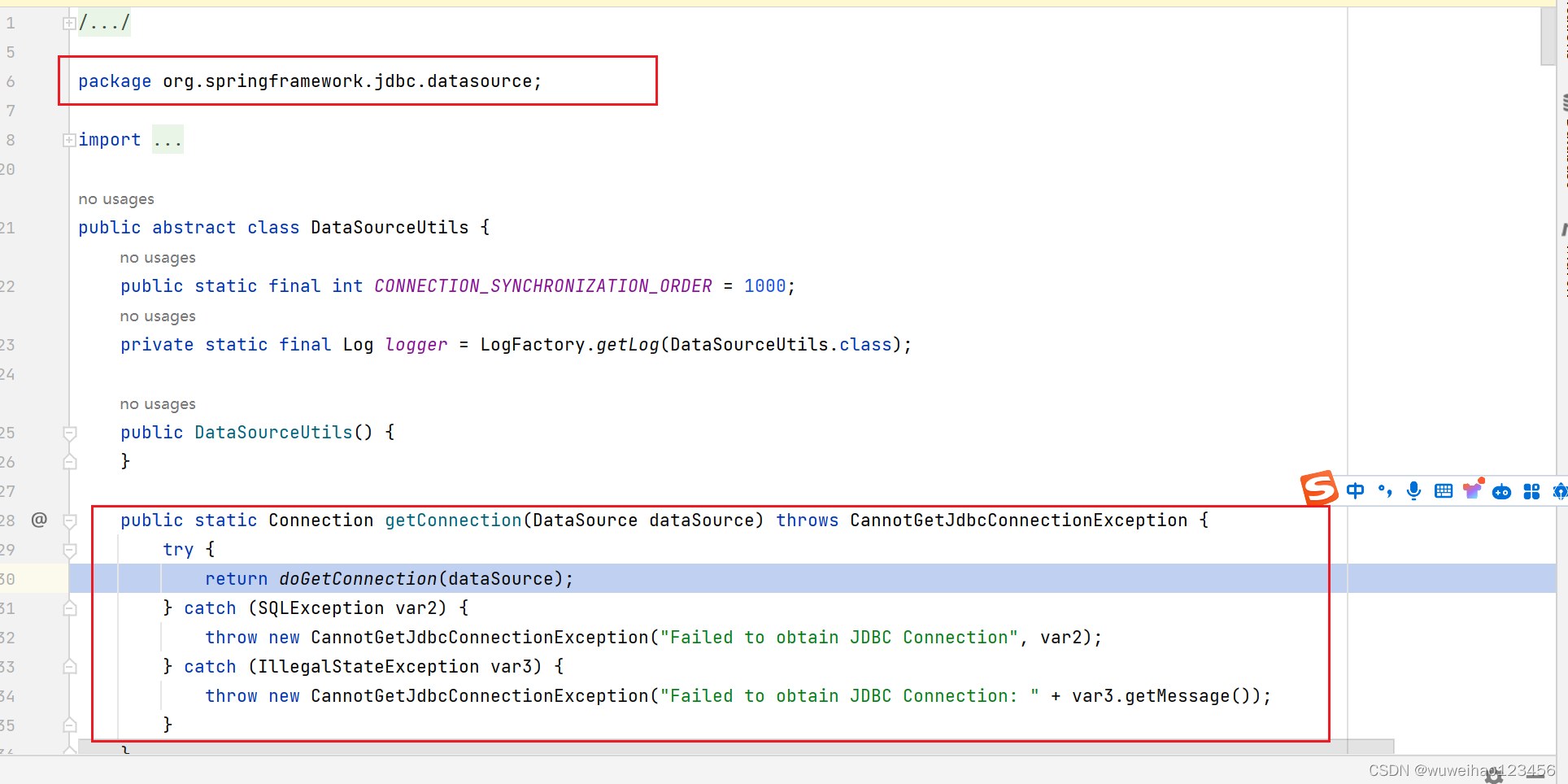Image resolution: width=1568 pixels, height=784 pixels.
Task: Click the getConnection method name
Action: point(453,520)
